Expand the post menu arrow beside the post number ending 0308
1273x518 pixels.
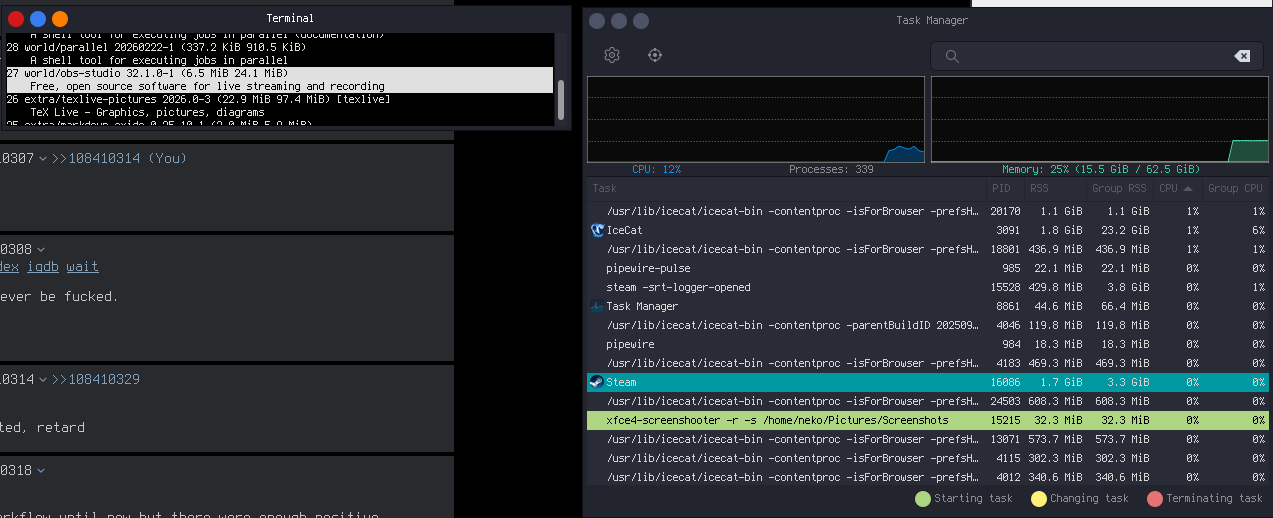(x=41, y=249)
